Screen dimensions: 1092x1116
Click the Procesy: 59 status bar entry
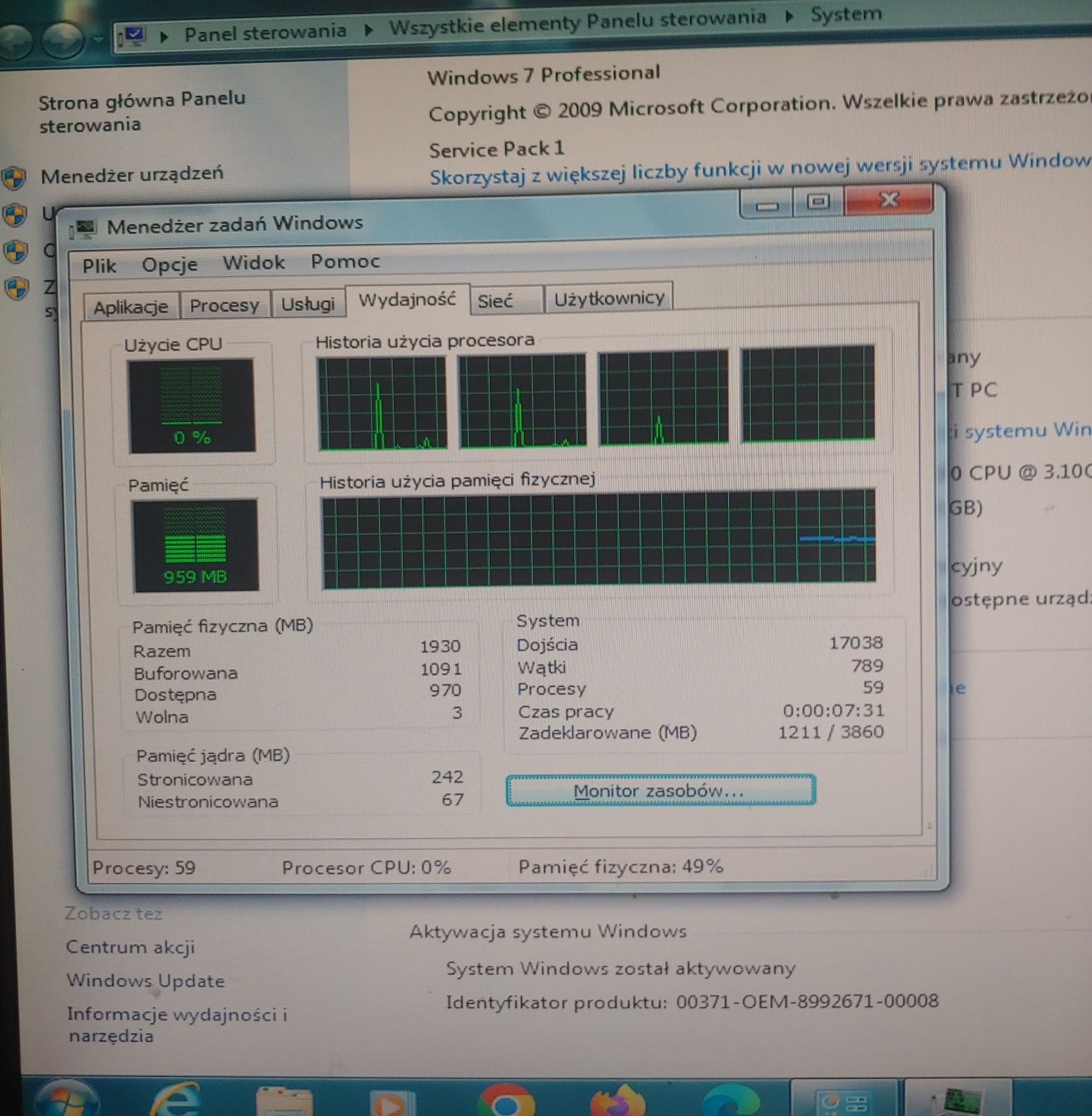coord(144,868)
